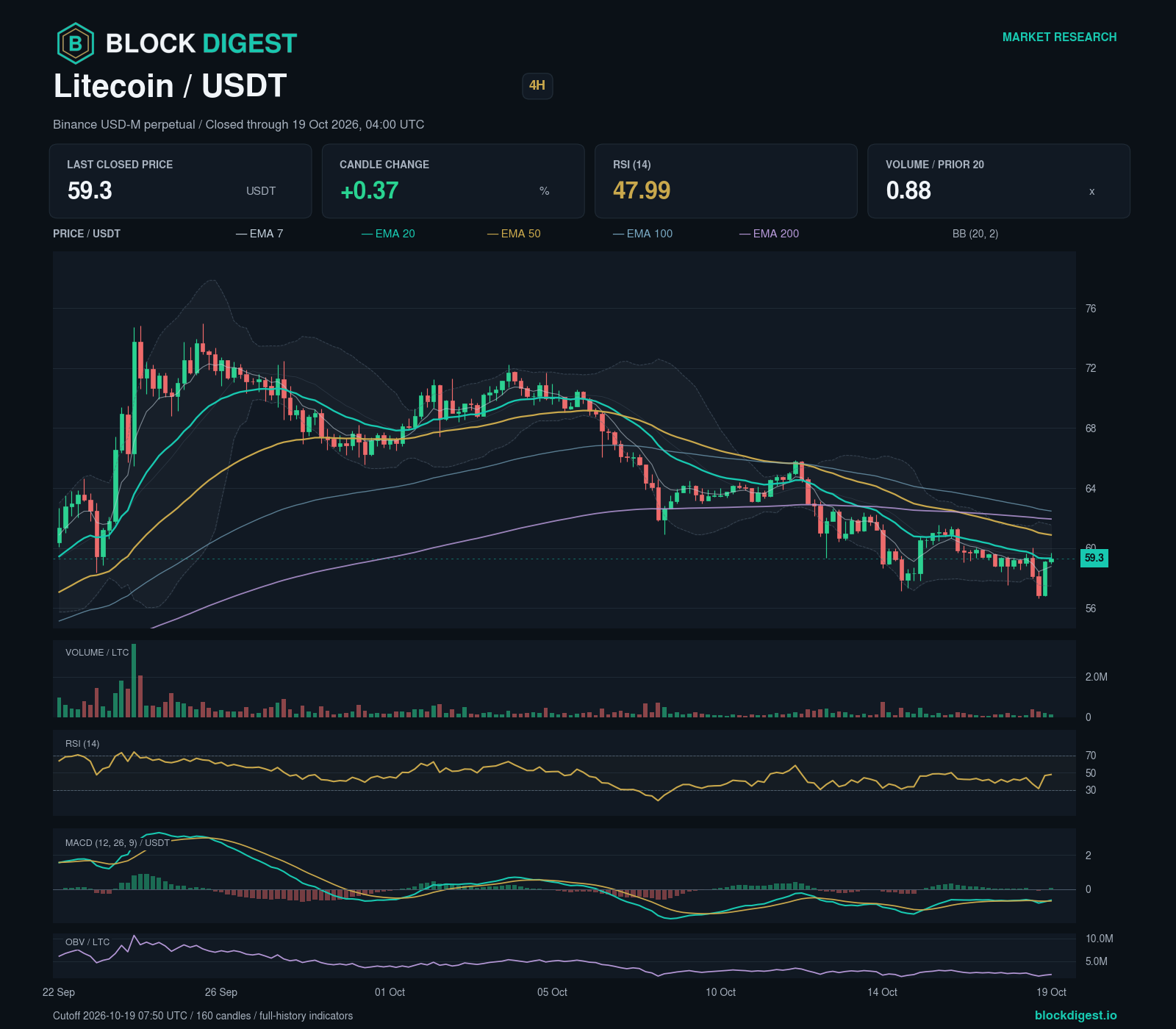
Task: Click the EMA 50 legend entry
Action: coord(514,234)
